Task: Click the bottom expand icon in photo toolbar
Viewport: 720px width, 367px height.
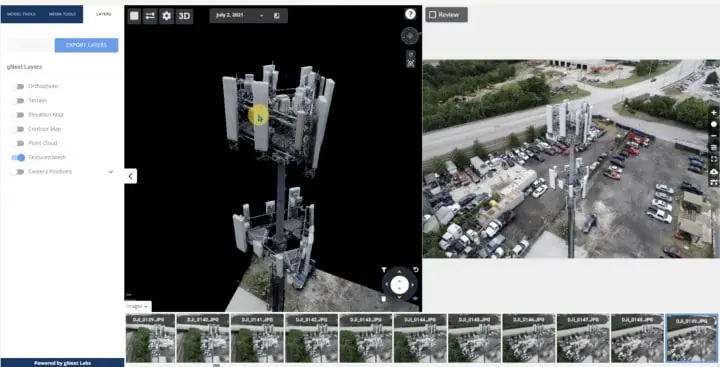Action: tap(714, 182)
